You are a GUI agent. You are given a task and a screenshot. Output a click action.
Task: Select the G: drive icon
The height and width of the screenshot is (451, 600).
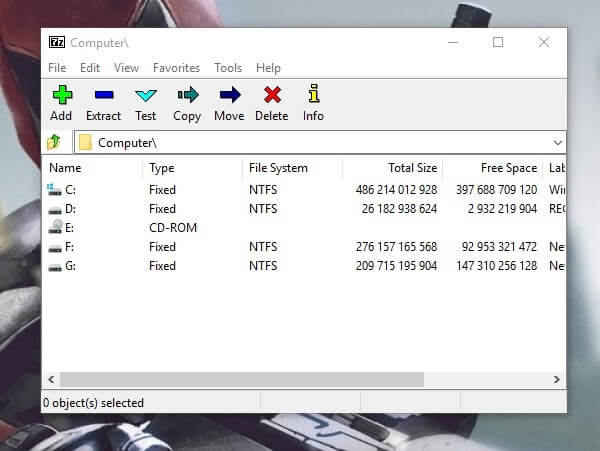(55, 267)
